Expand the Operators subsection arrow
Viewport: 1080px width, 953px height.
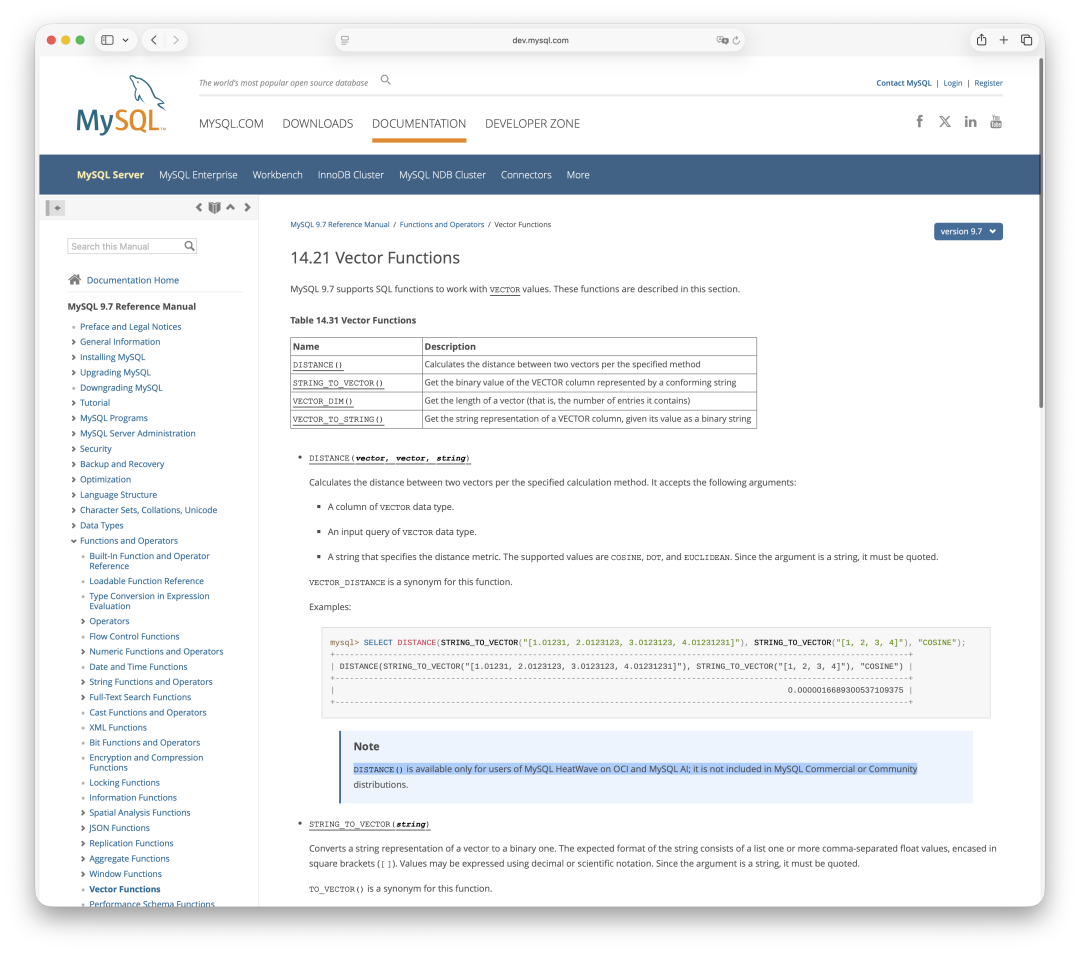[x=83, y=621]
